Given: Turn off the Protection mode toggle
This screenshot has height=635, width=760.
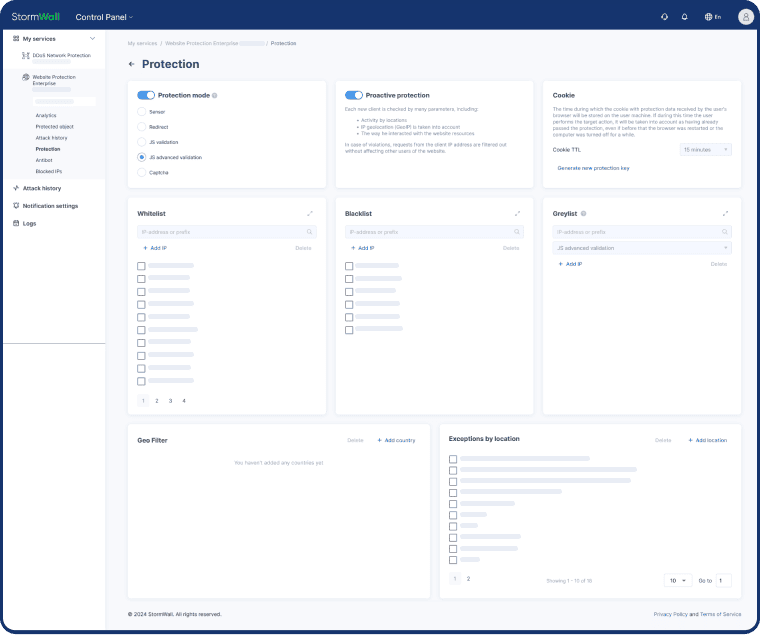Looking at the screenshot, I should [x=146, y=95].
